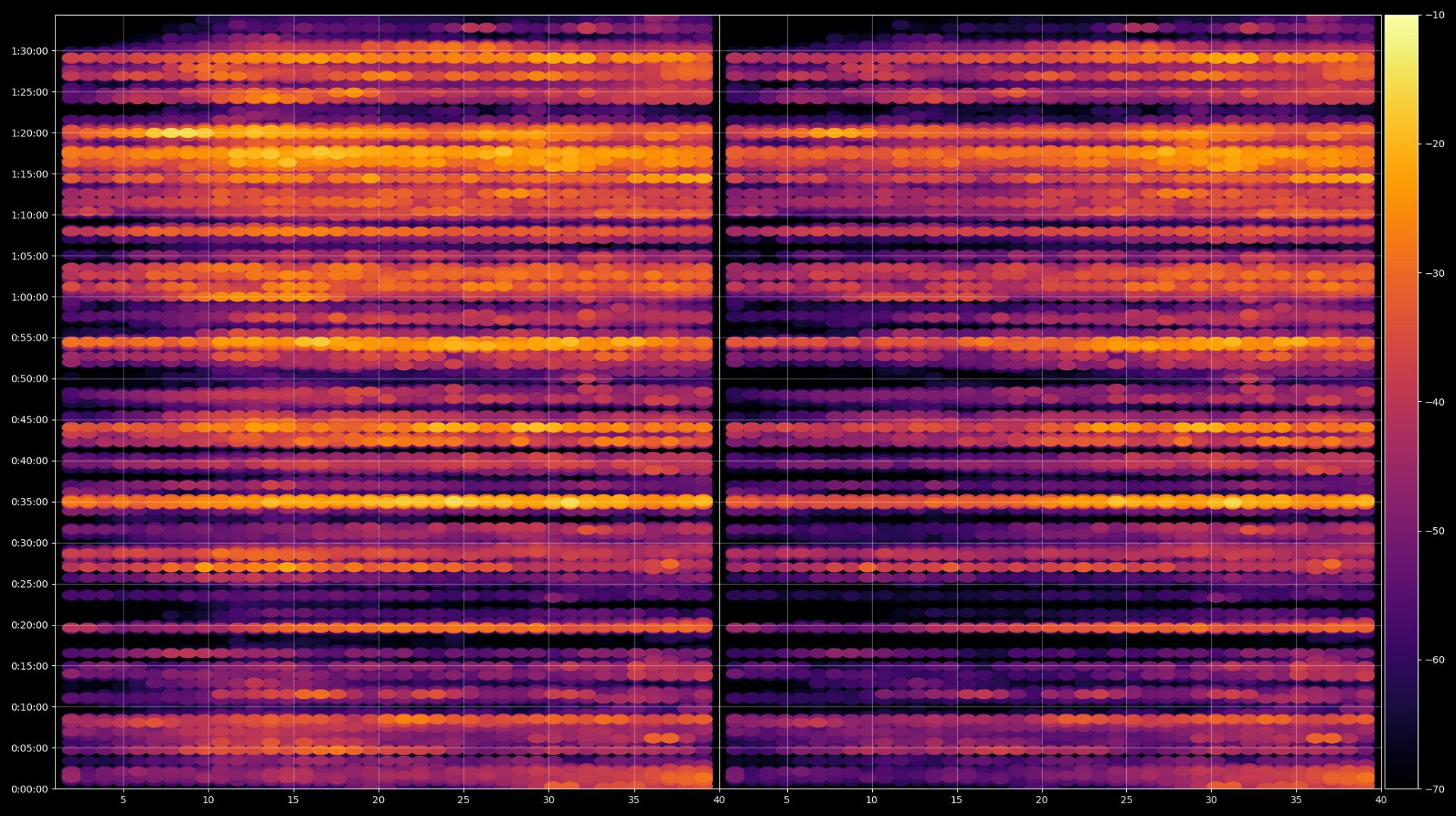Click the 1:15:00 time axis label

[x=30, y=174]
